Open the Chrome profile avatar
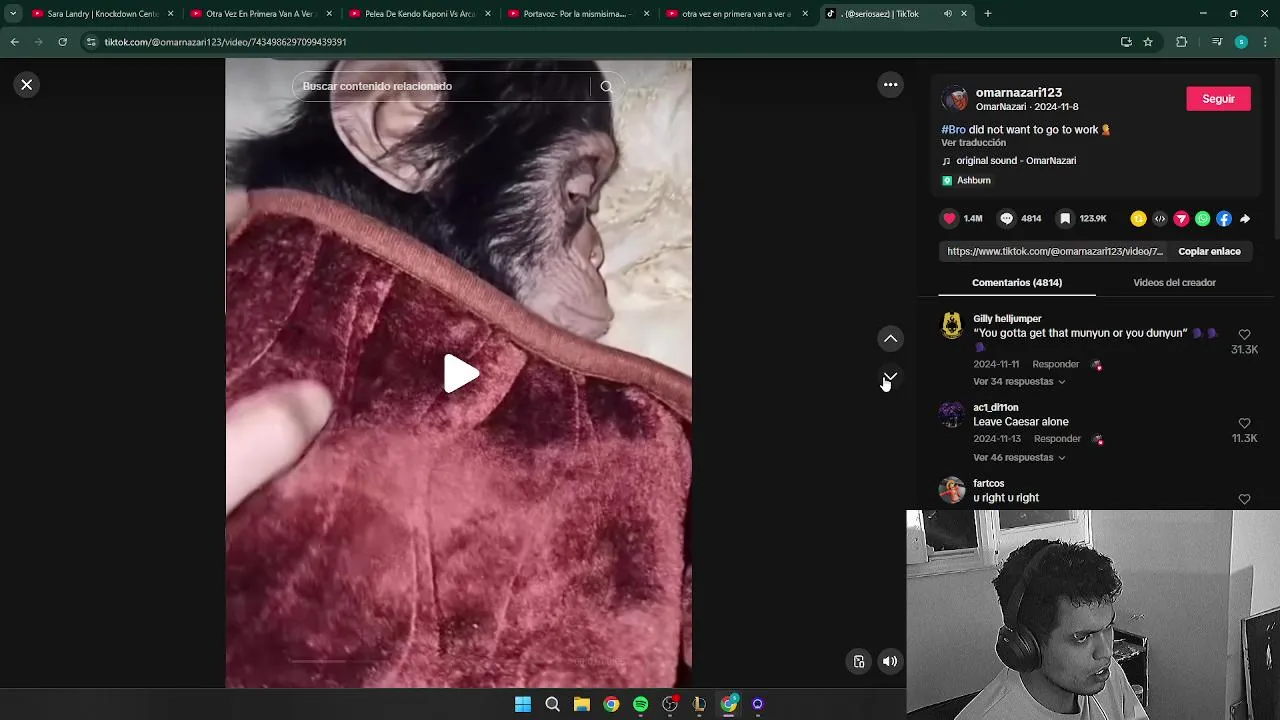 point(1241,42)
